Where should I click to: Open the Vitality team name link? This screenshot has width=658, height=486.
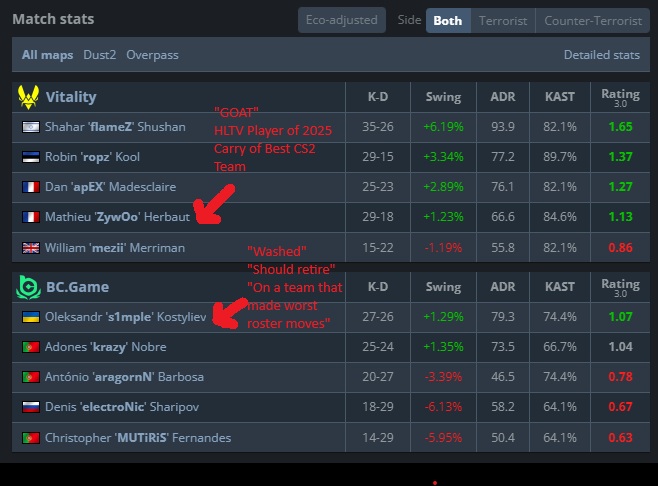pos(71,97)
